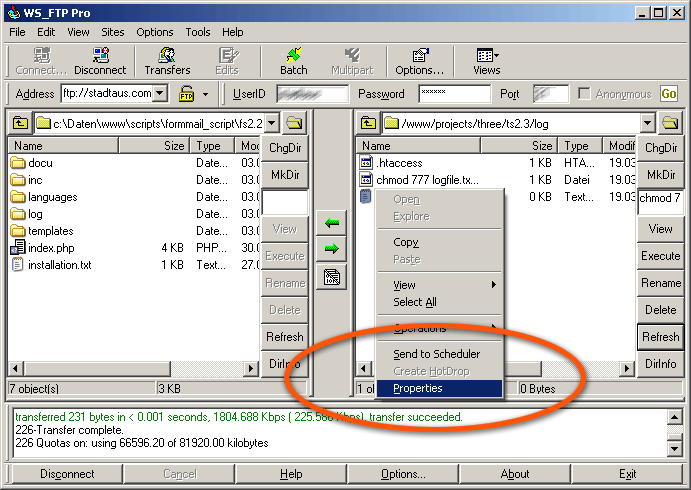Select the templates folder row
The width and height of the screenshot is (691, 490).
click(x=134, y=231)
